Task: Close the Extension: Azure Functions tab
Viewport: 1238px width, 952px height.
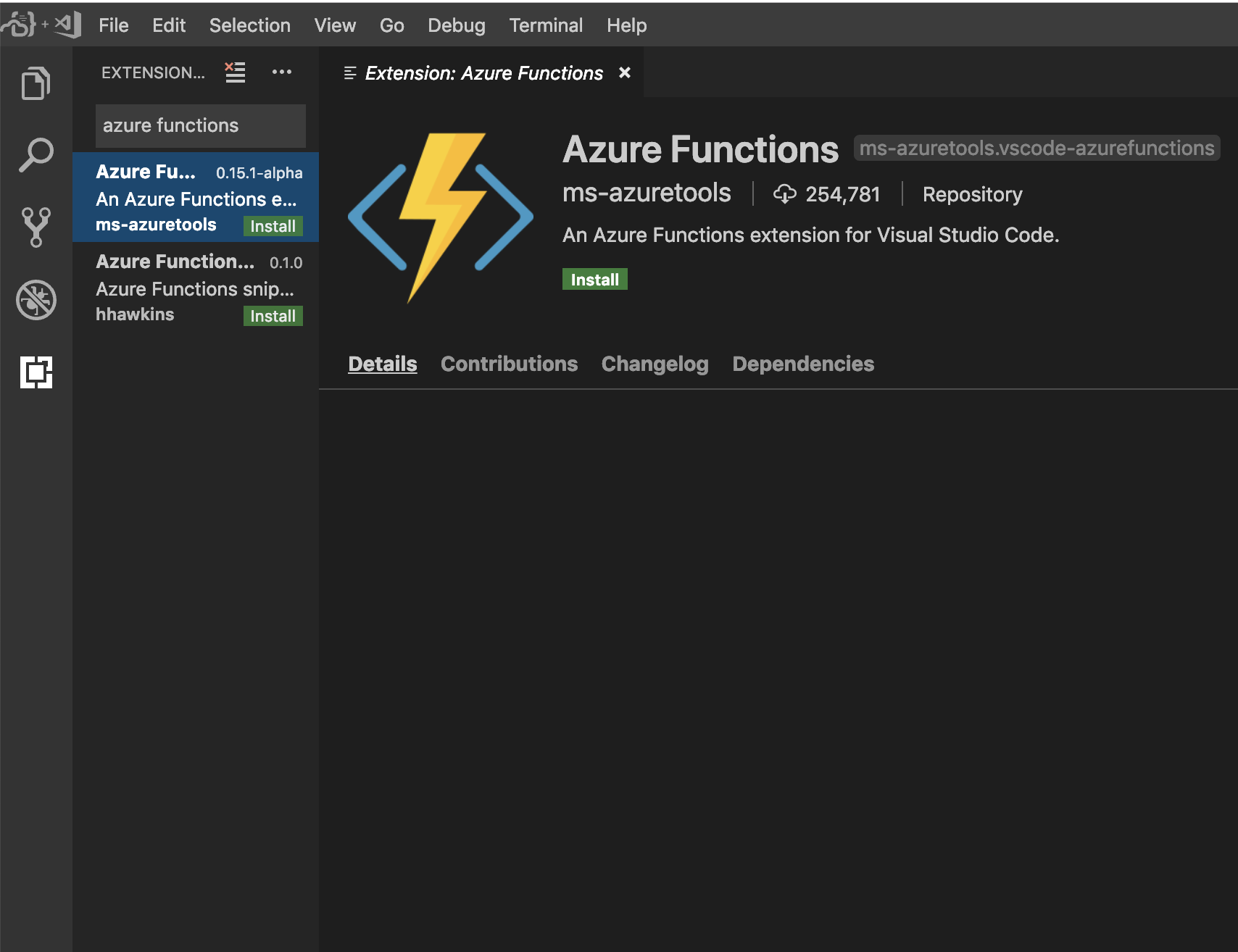Action: pyautogui.click(x=625, y=72)
